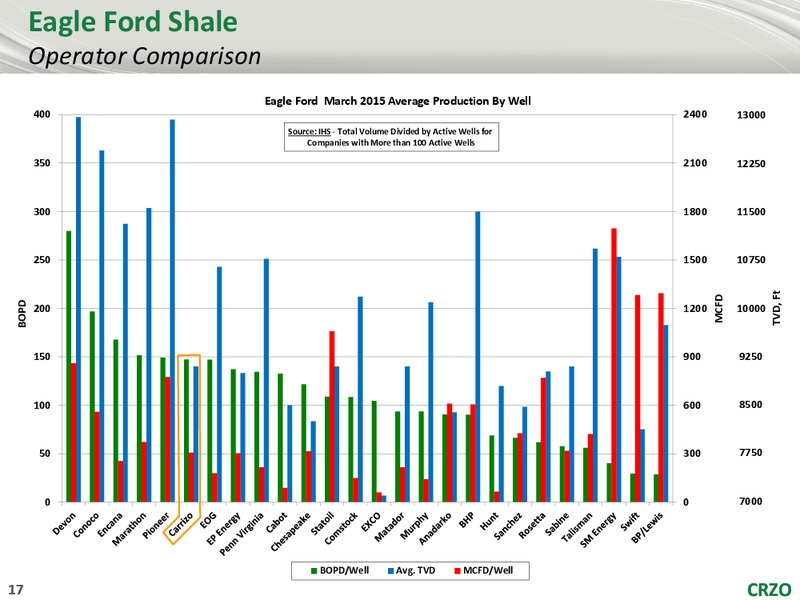Screen dimensions: 800x600
Task: Click the 'BOPD' left axis title
Action: pos(22,313)
